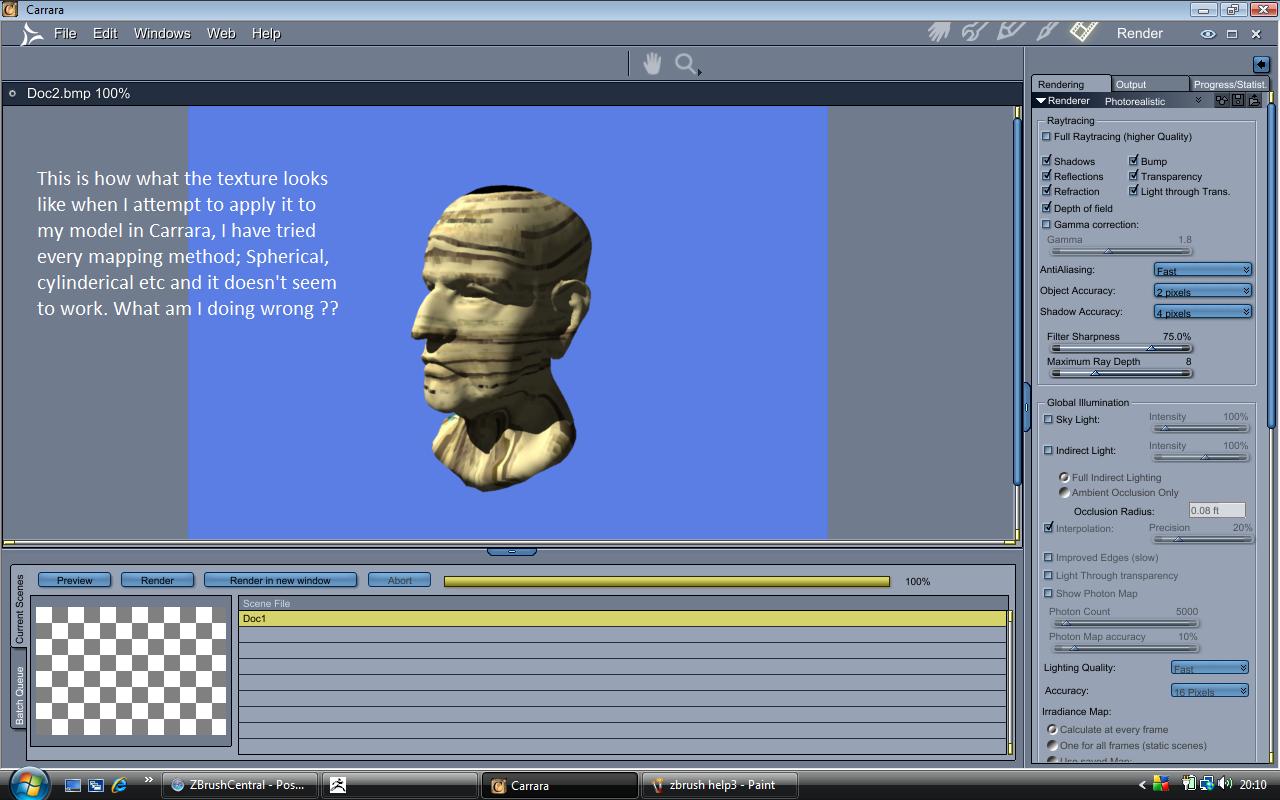Switch to zbrush help3 Paint taskbar window
The width and height of the screenshot is (1280, 800).
(720, 785)
